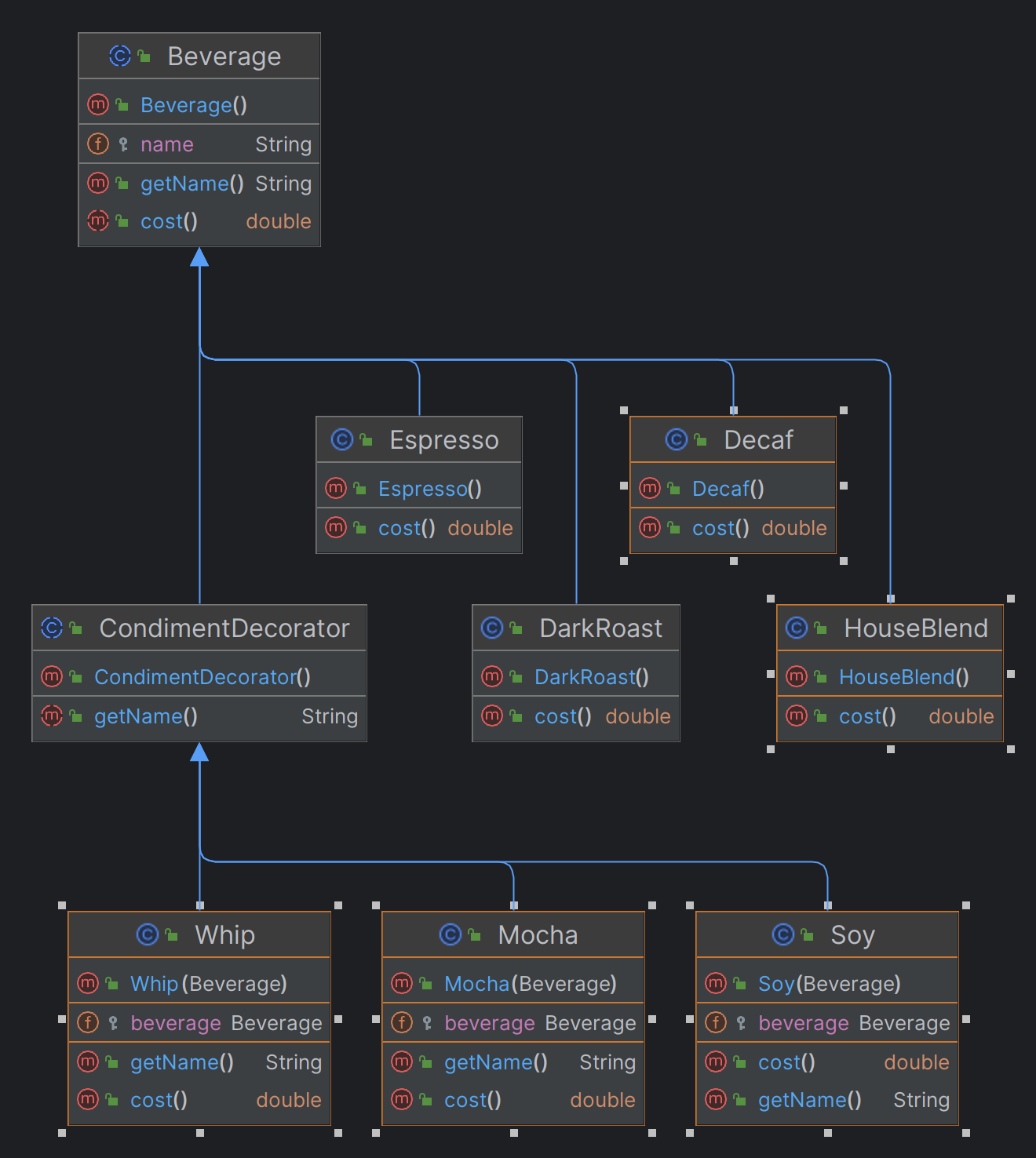
Task: Click HouseBlend() constructor text
Action: [x=904, y=677]
